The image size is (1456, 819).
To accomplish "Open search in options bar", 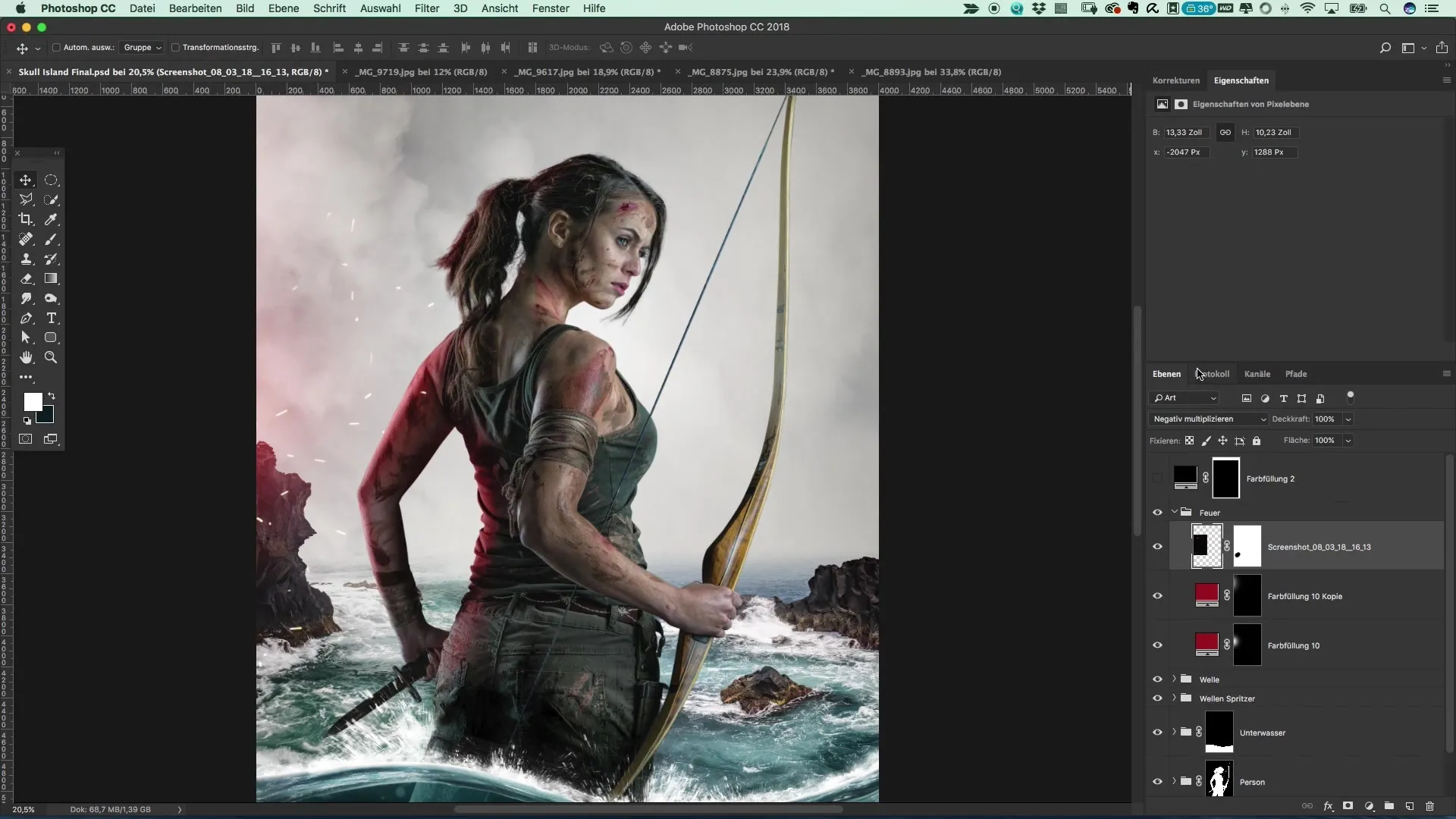I will [x=1385, y=48].
